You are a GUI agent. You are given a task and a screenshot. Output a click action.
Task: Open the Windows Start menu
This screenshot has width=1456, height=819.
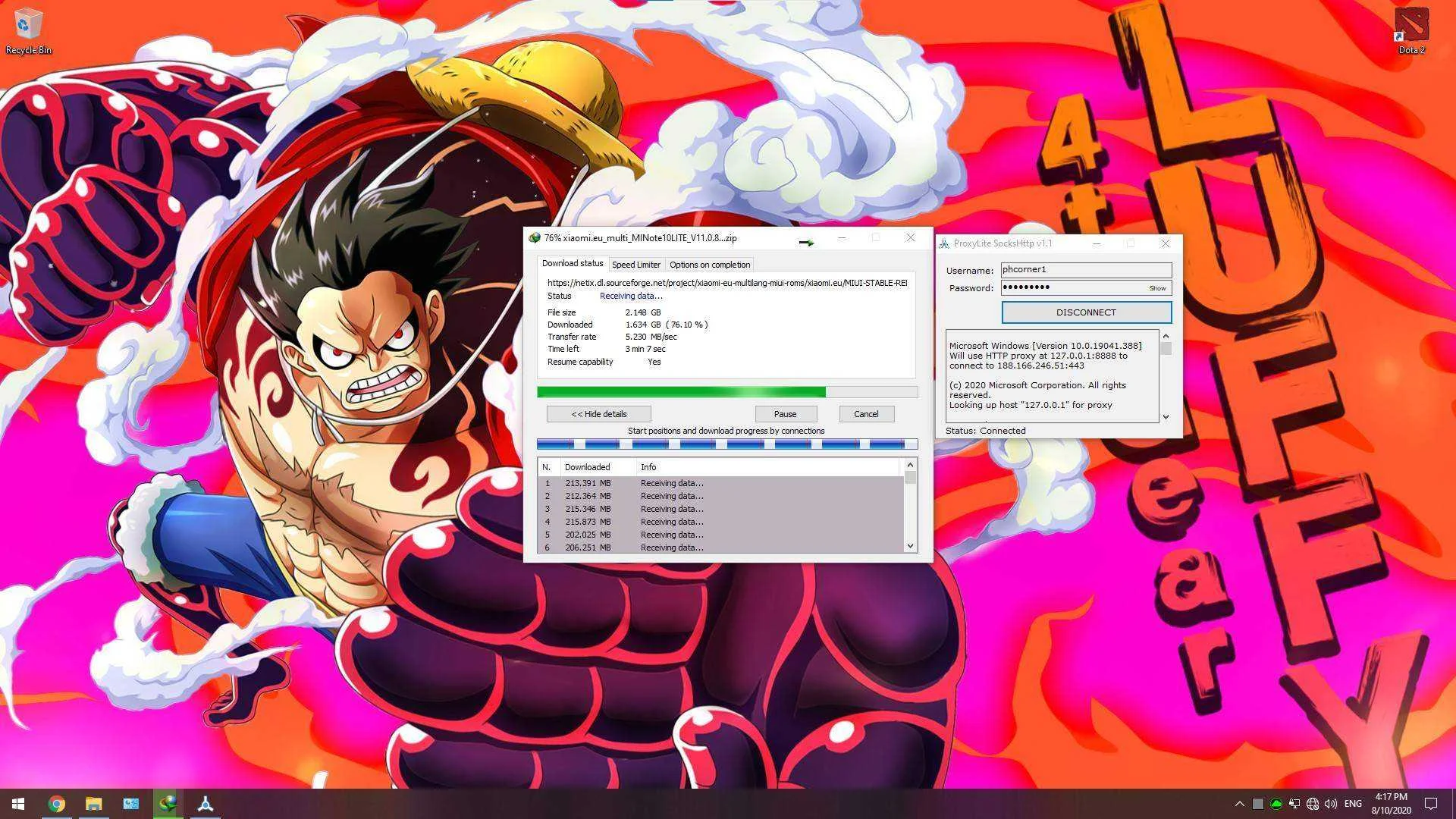18,804
